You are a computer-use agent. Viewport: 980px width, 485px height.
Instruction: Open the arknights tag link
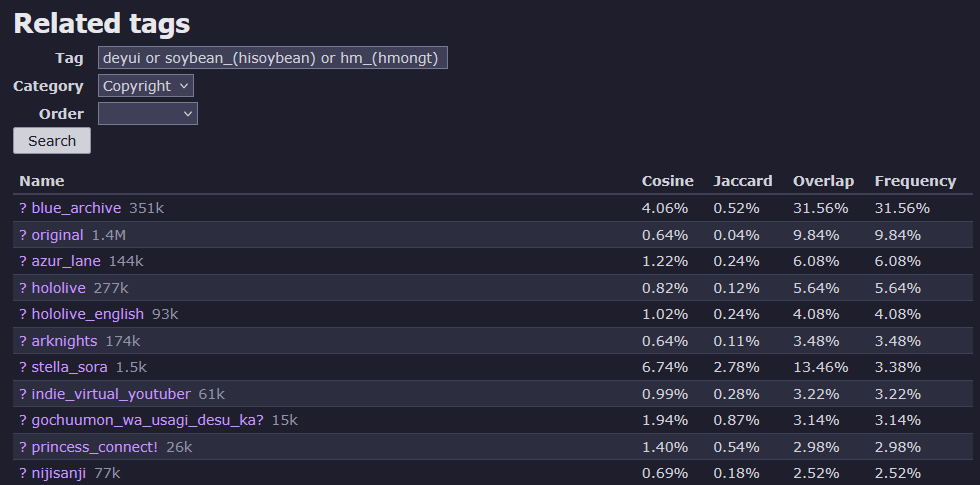(64, 341)
